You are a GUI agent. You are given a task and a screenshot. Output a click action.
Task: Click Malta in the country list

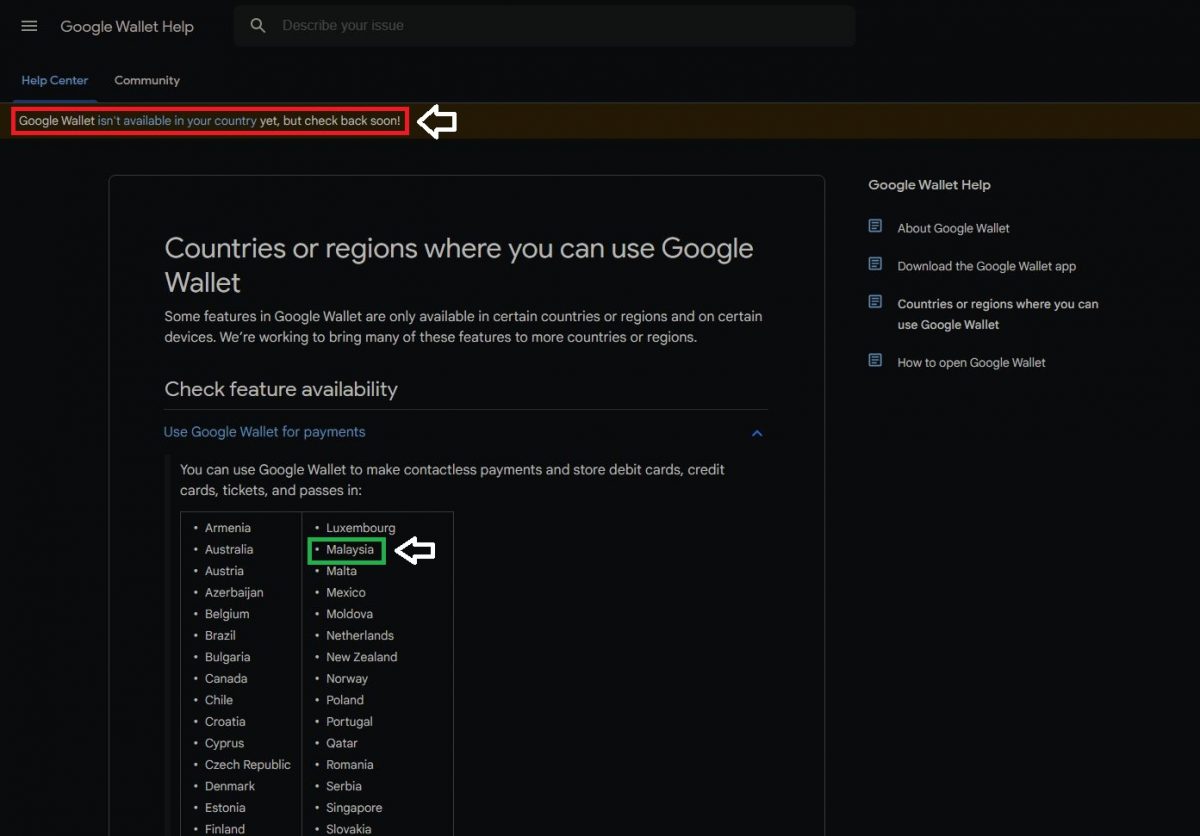point(341,571)
